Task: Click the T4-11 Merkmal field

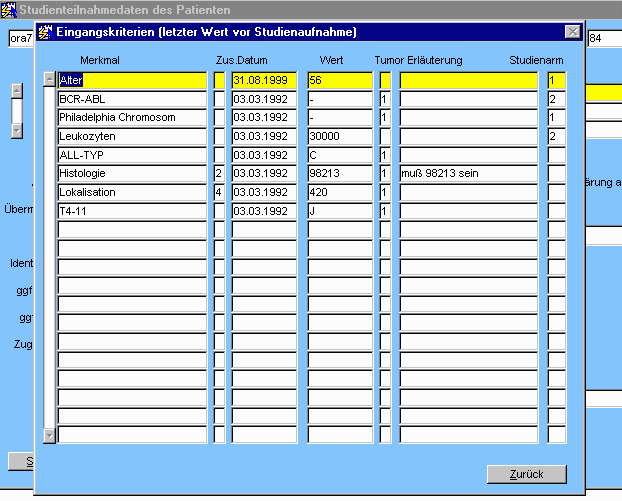Action: tap(132, 211)
